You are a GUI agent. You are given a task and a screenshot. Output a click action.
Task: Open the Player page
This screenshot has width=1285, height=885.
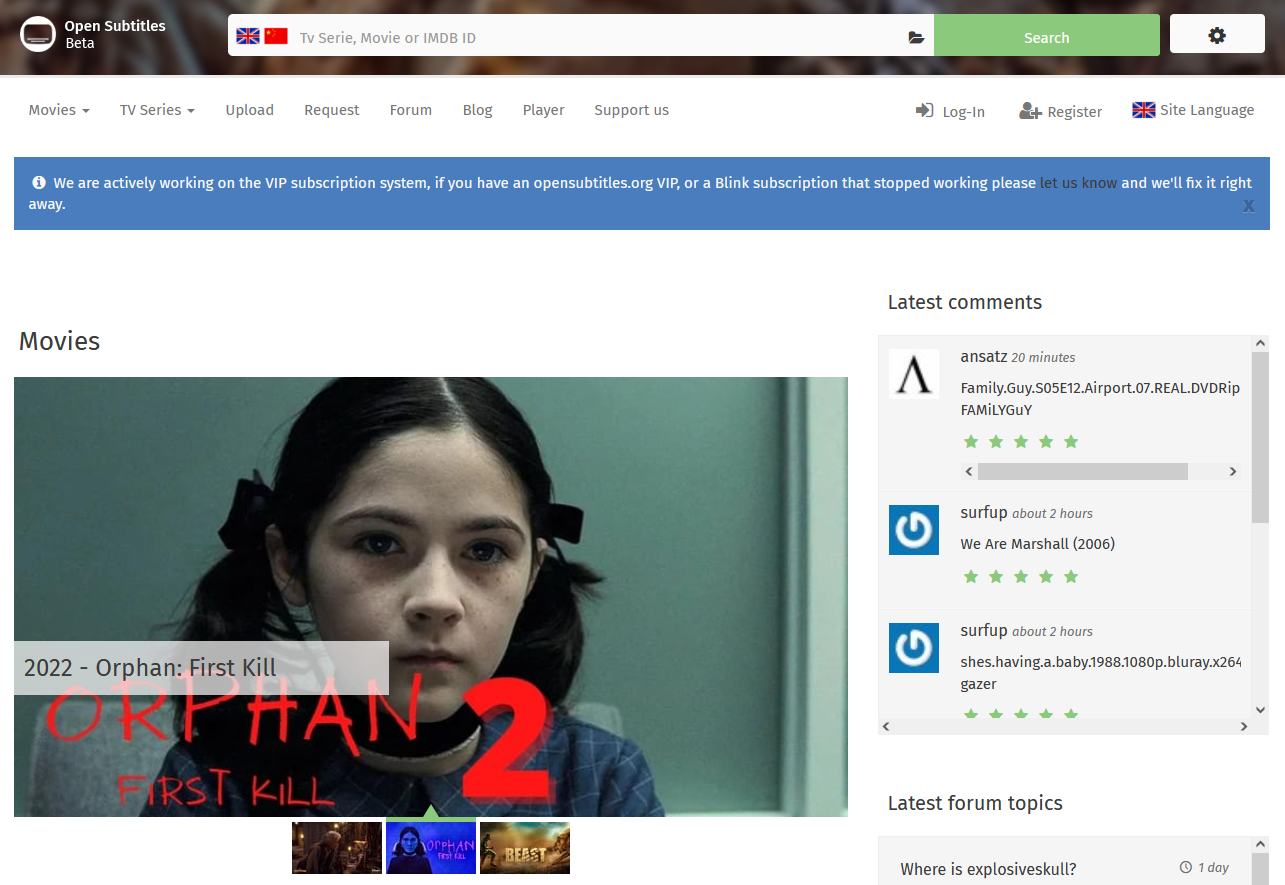click(544, 110)
